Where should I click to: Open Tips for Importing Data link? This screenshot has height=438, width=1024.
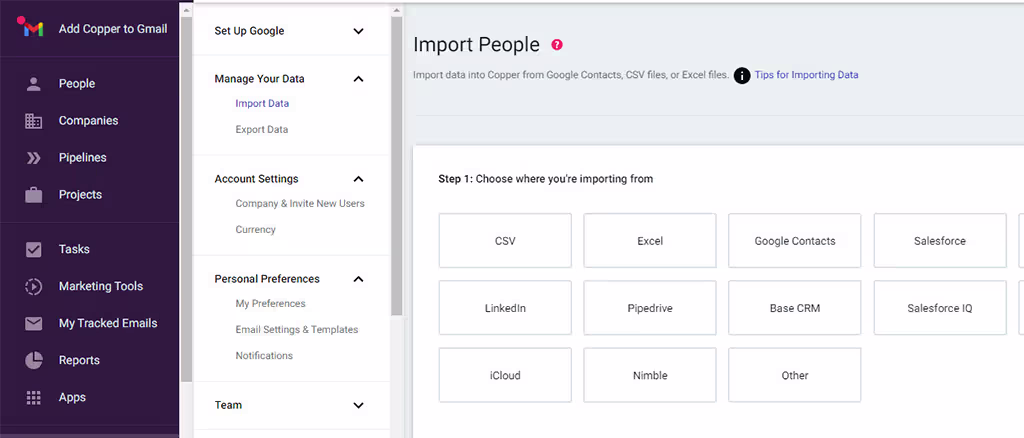coord(806,75)
